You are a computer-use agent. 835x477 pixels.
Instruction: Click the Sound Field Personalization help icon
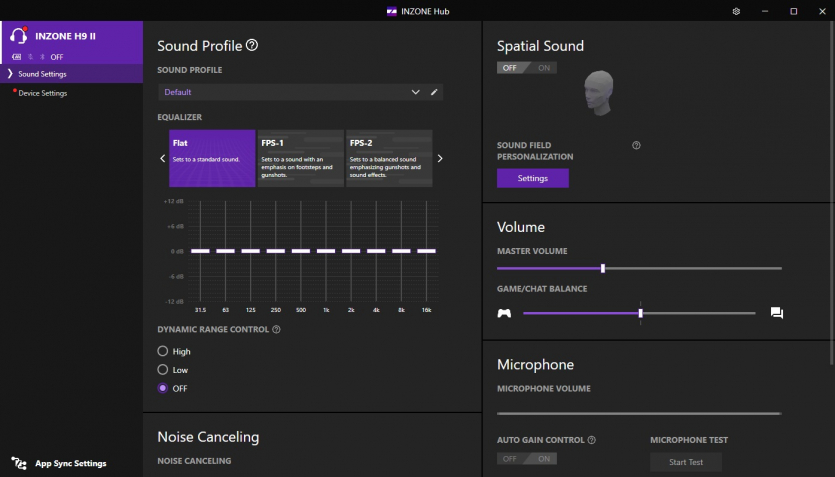(636, 146)
